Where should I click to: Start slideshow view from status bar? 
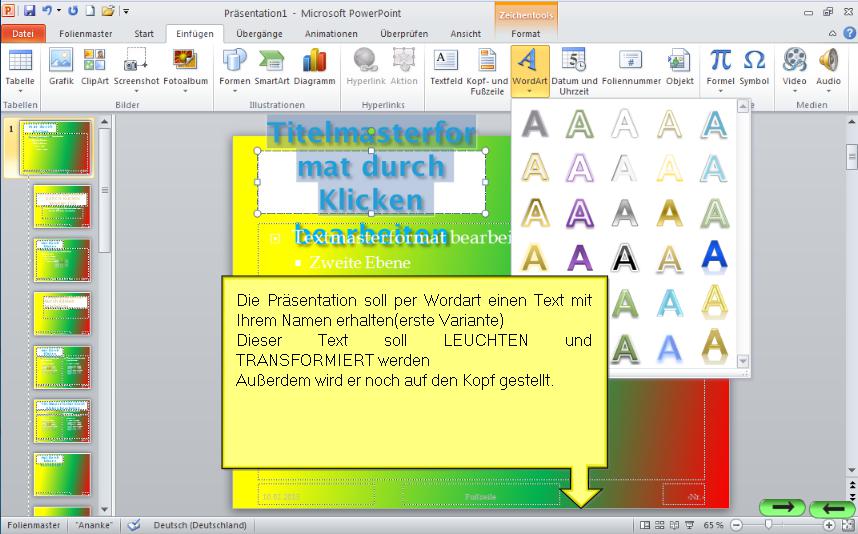[x=690, y=525]
